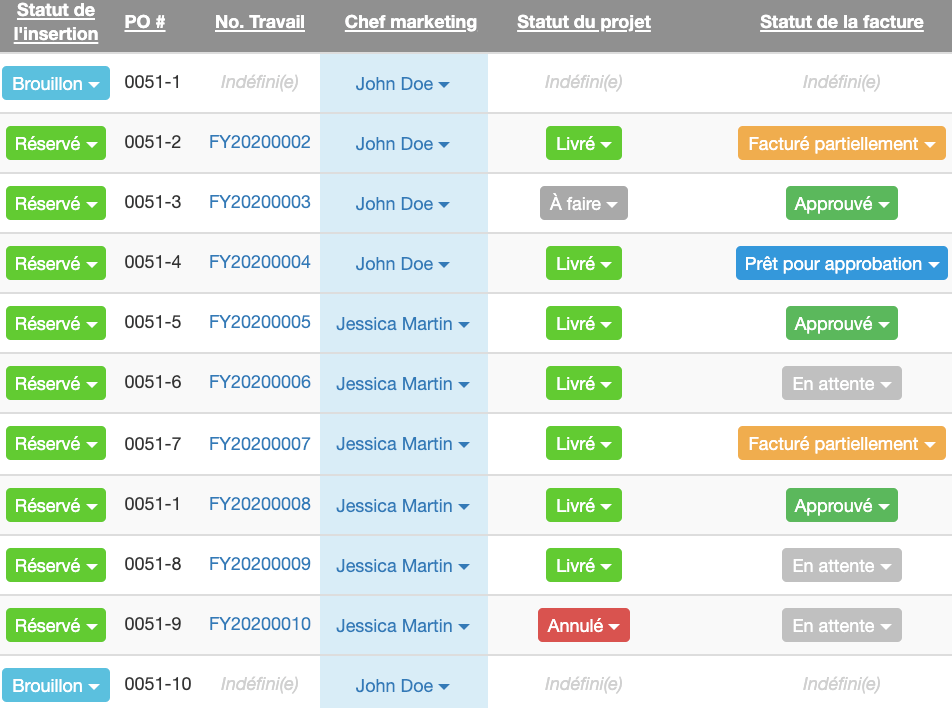Open the "Annulé" status dropdown on row 0051-9

pos(583,625)
